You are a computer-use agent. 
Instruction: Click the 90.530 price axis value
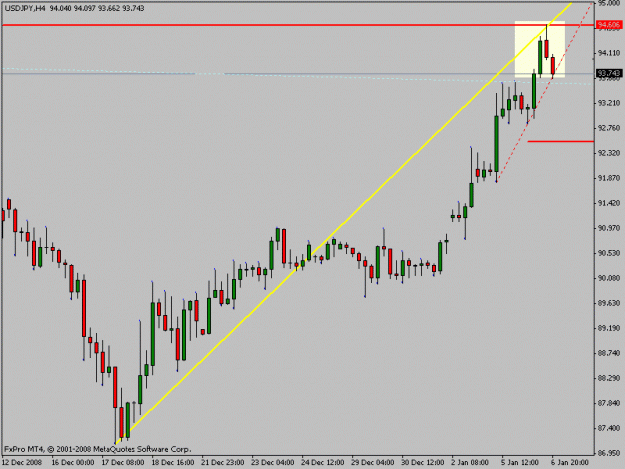(609, 253)
